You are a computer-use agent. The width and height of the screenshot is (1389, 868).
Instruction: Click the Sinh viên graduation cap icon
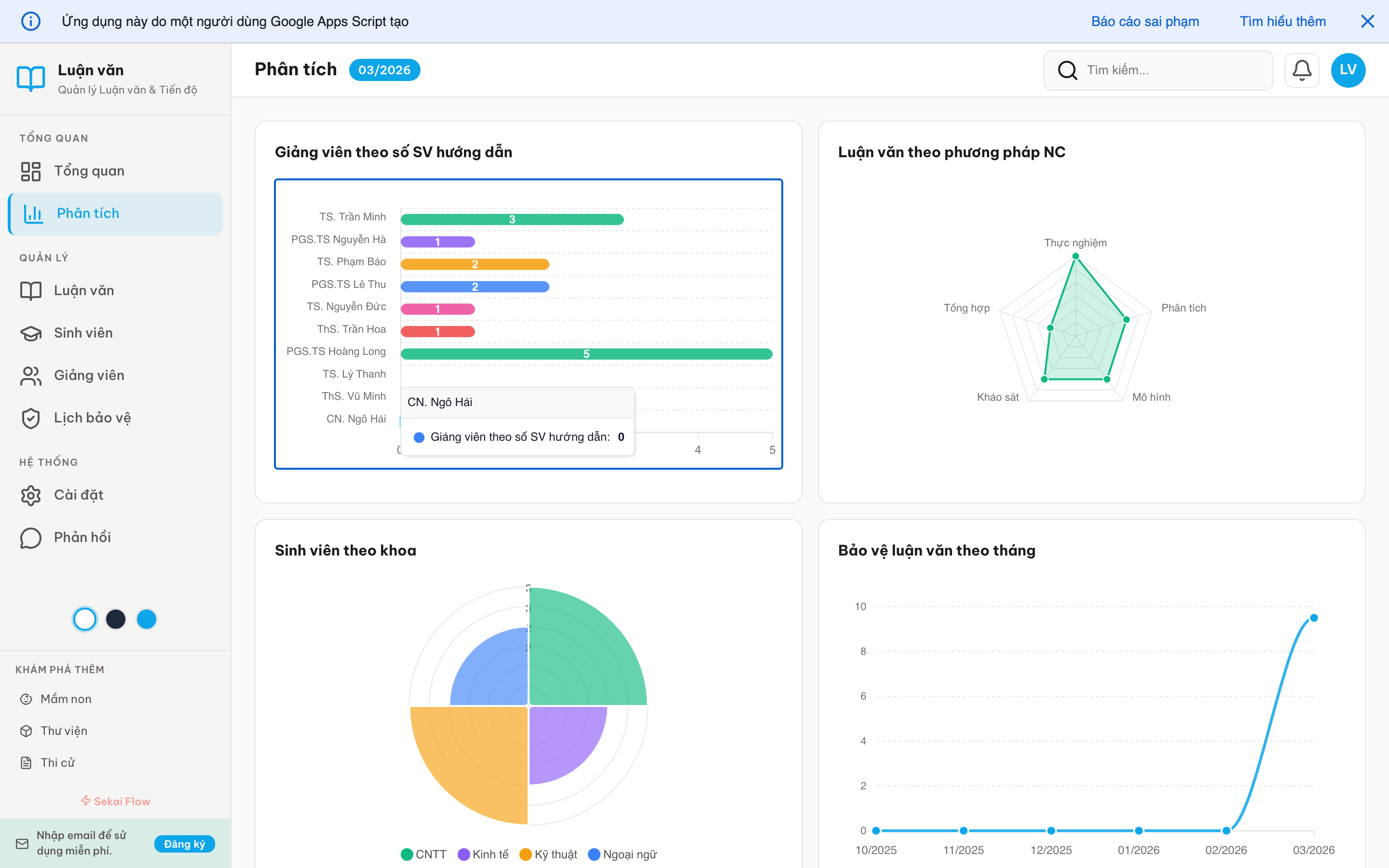(31, 333)
